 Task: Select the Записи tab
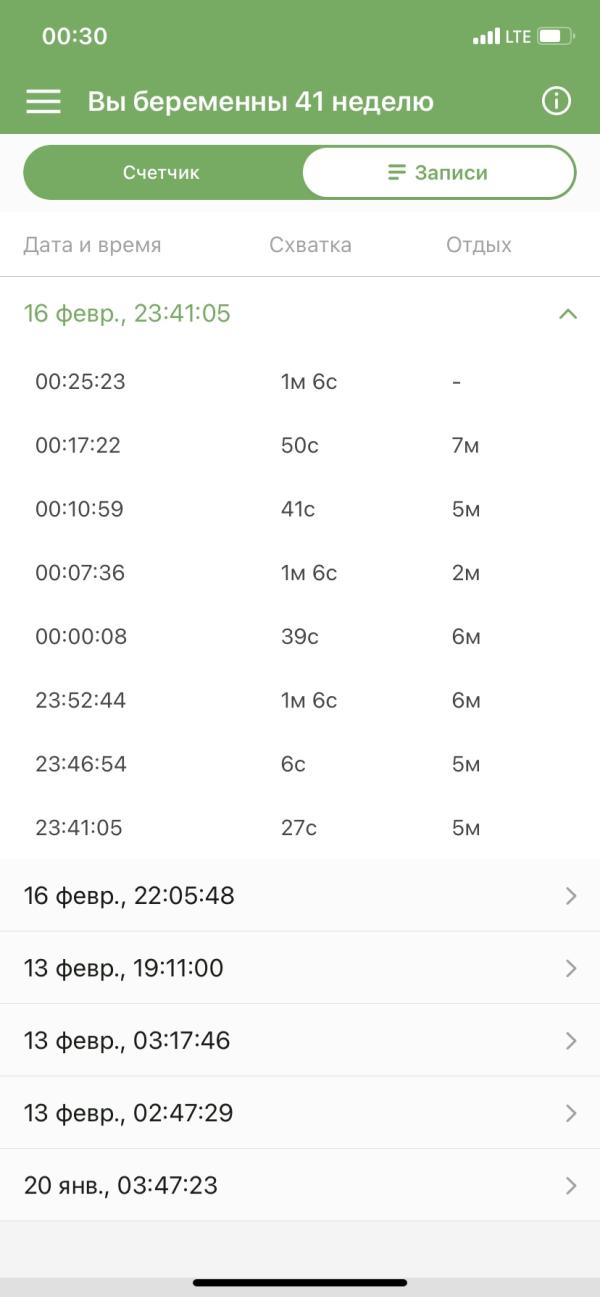pyautogui.click(x=438, y=173)
